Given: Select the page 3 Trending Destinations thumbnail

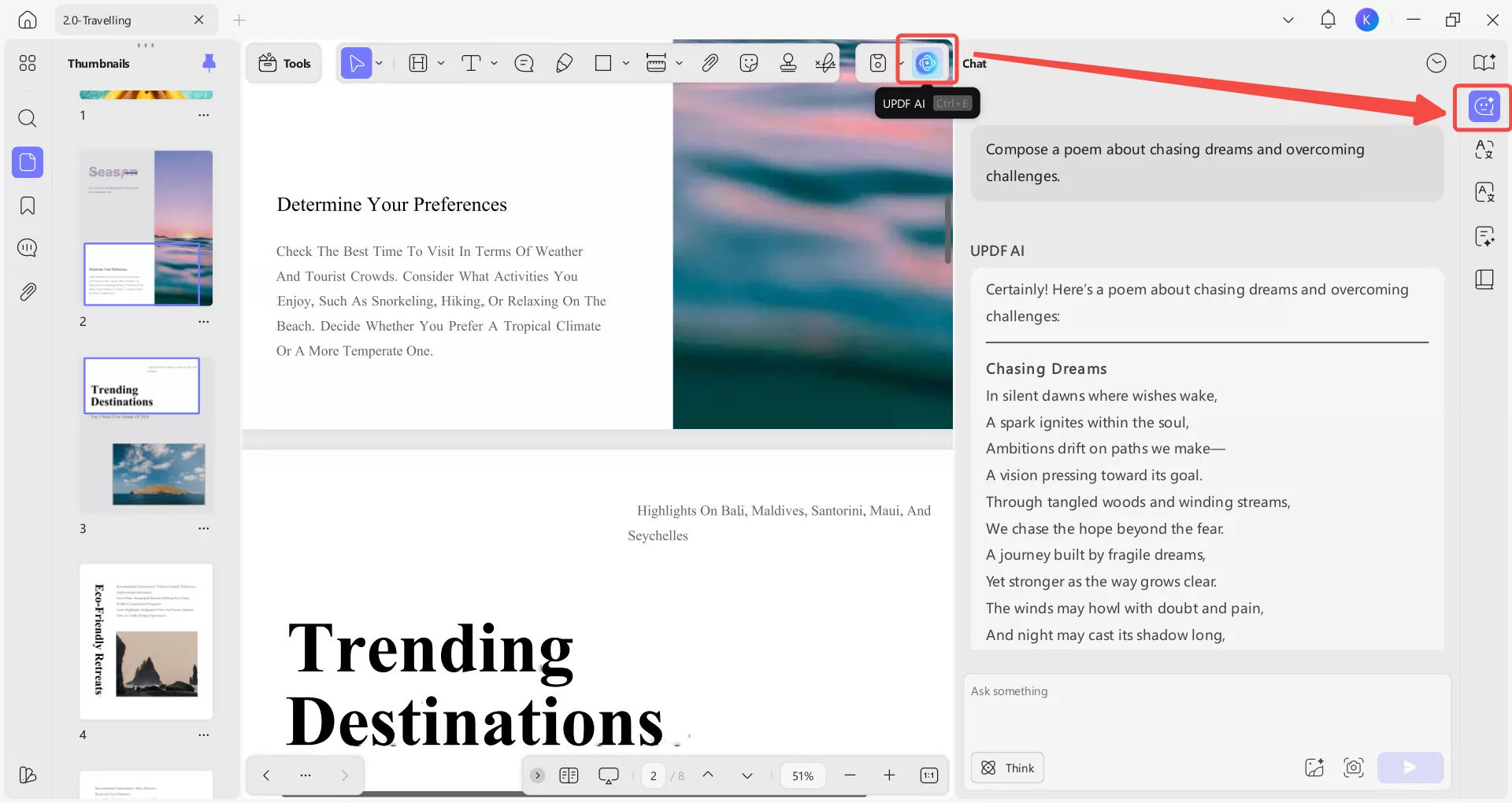Looking at the screenshot, I should pos(146,435).
